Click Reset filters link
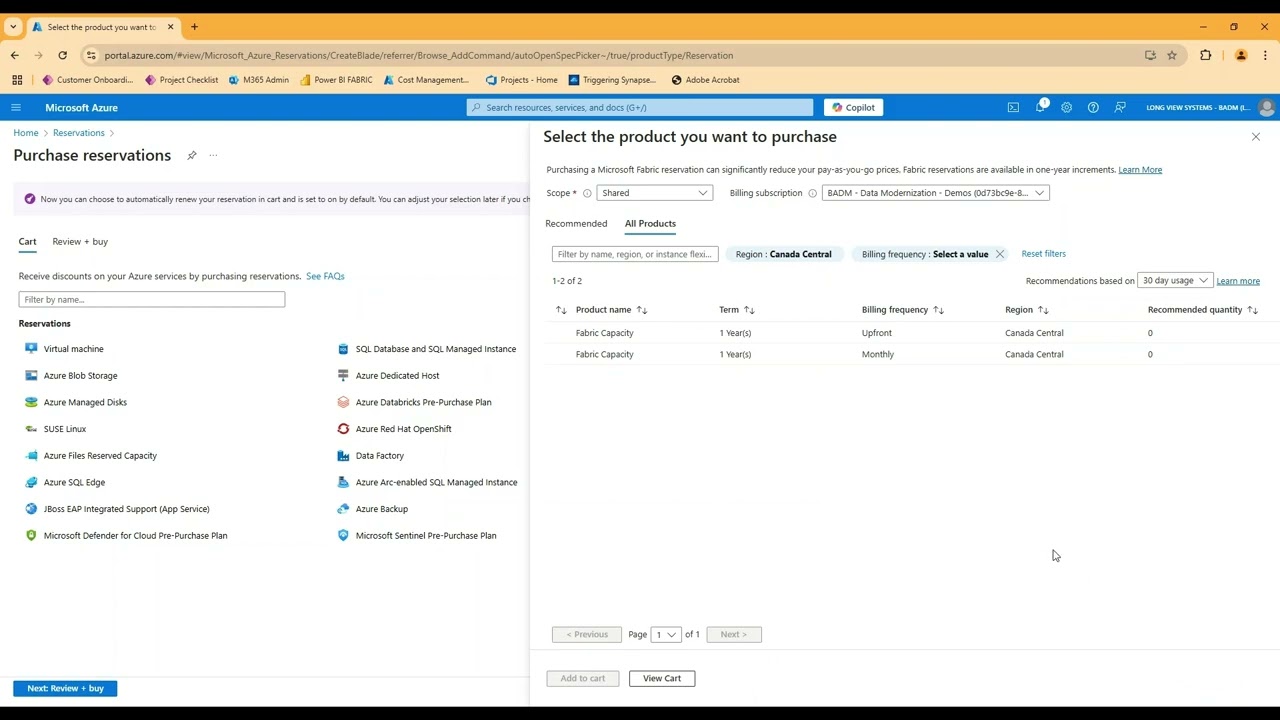The height and width of the screenshot is (720, 1280). [1043, 254]
